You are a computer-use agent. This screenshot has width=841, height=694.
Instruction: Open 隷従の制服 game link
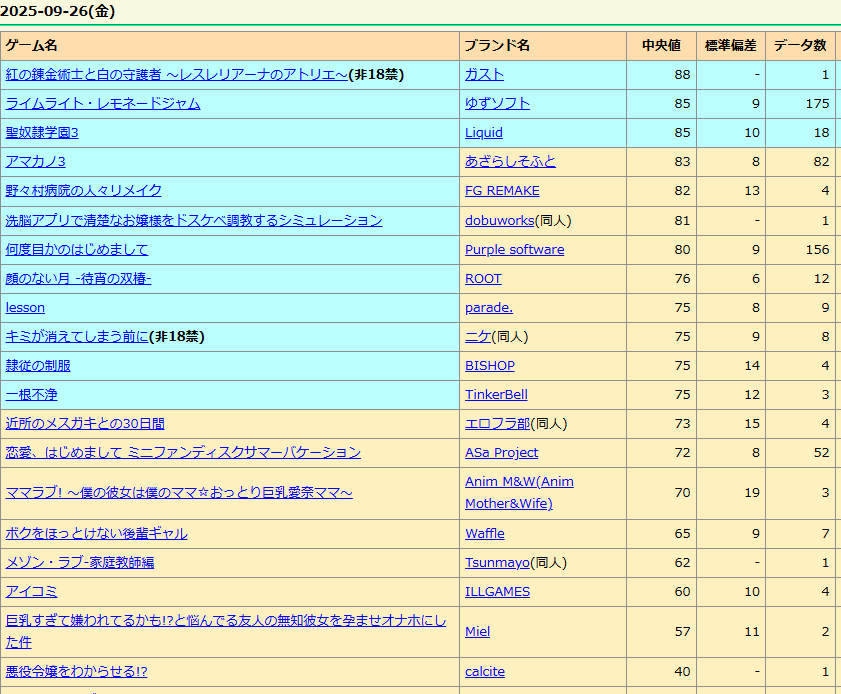pos(38,365)
